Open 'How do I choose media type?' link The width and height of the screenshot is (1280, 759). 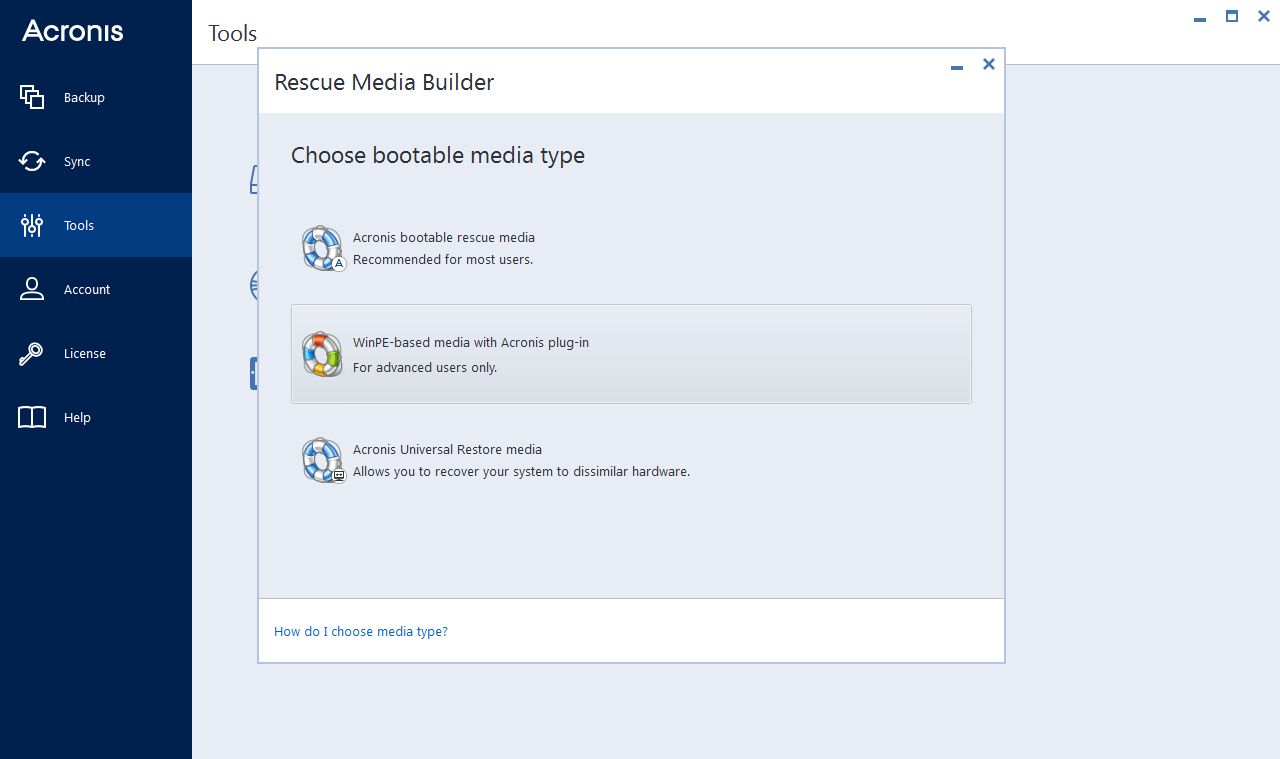pos(361,631)
